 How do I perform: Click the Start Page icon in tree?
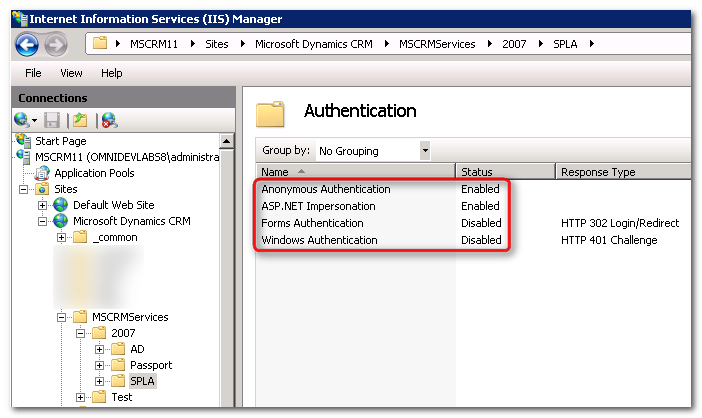coord(23,141)
